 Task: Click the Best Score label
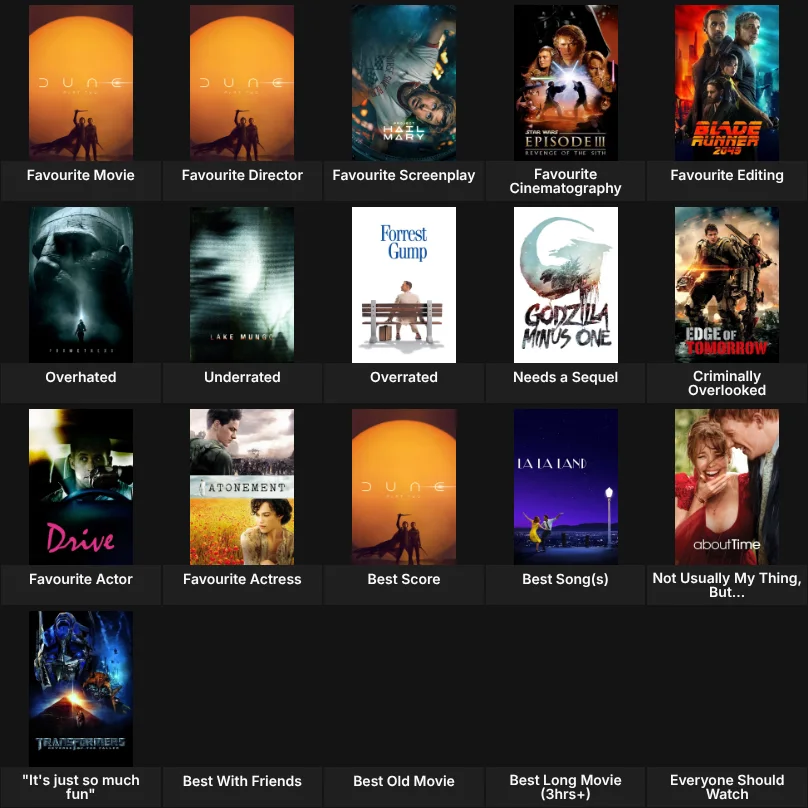(404, 579)
